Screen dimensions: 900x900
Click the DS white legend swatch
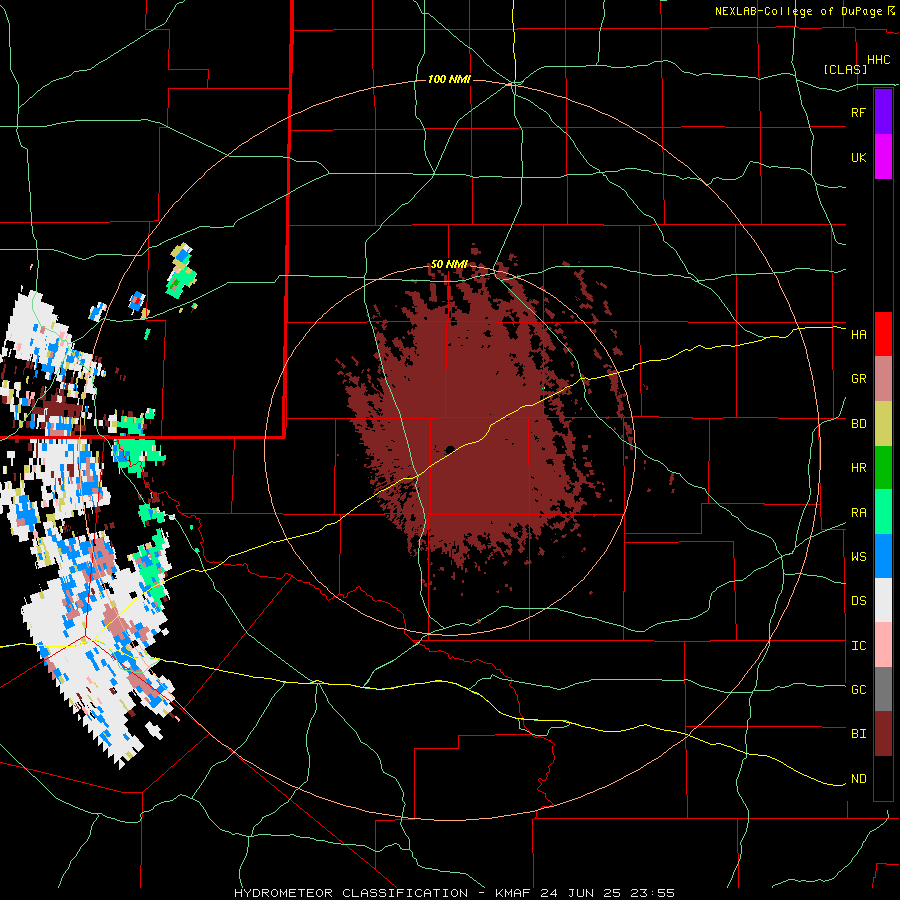(883, 600)
